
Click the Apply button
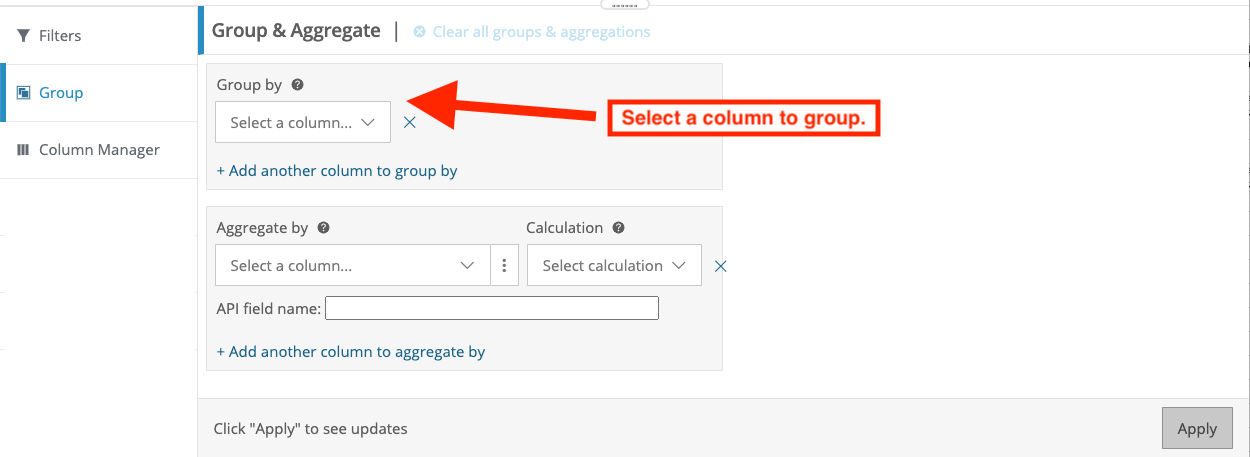(1197, 428)
